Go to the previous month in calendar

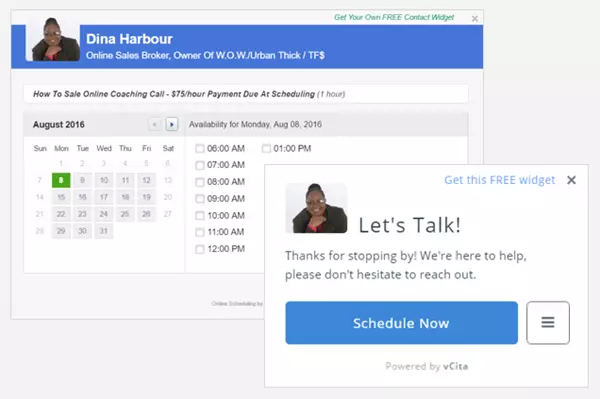tap(155, 124)
